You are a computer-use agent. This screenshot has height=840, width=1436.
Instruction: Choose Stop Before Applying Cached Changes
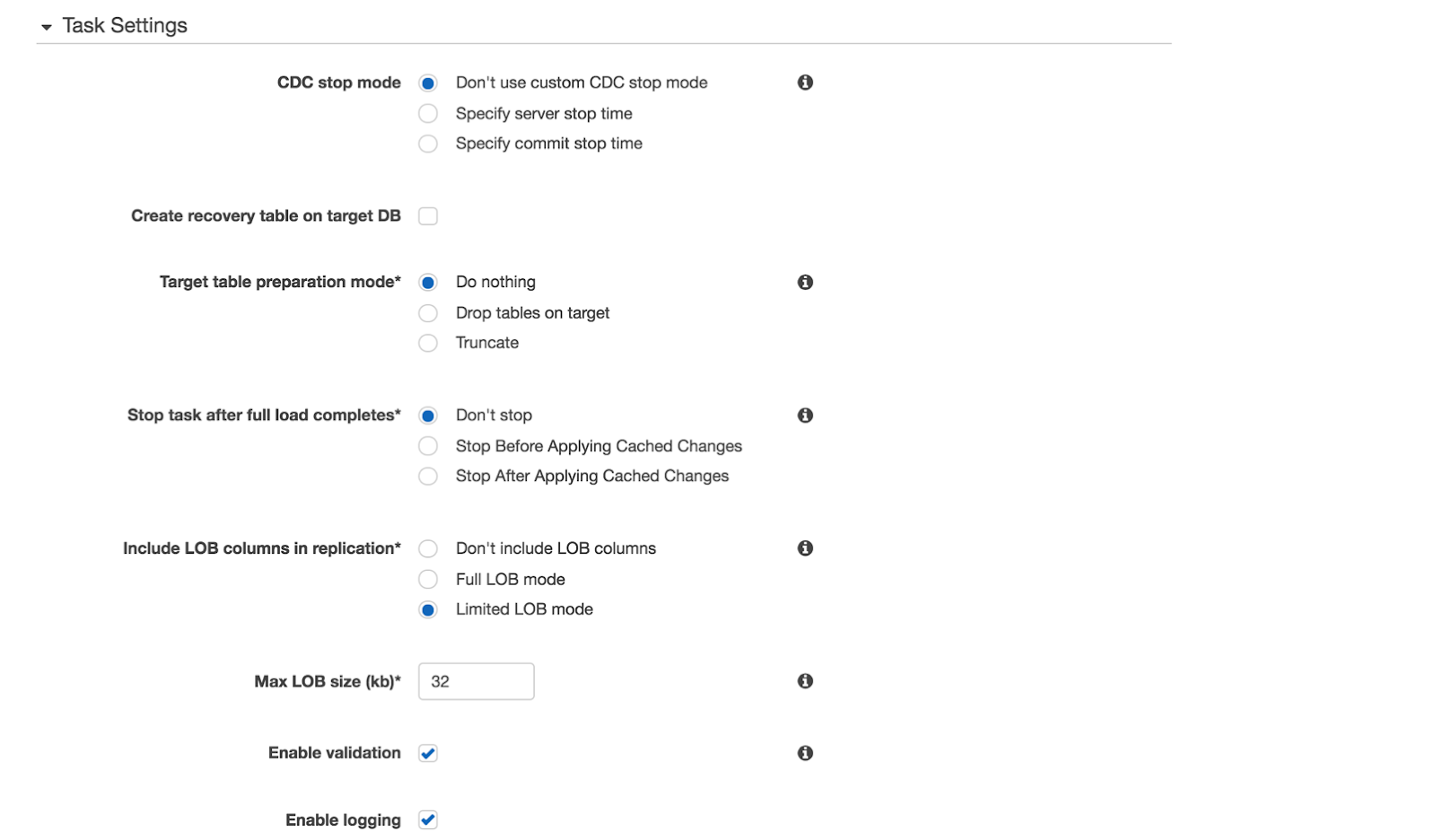(428, 446)
